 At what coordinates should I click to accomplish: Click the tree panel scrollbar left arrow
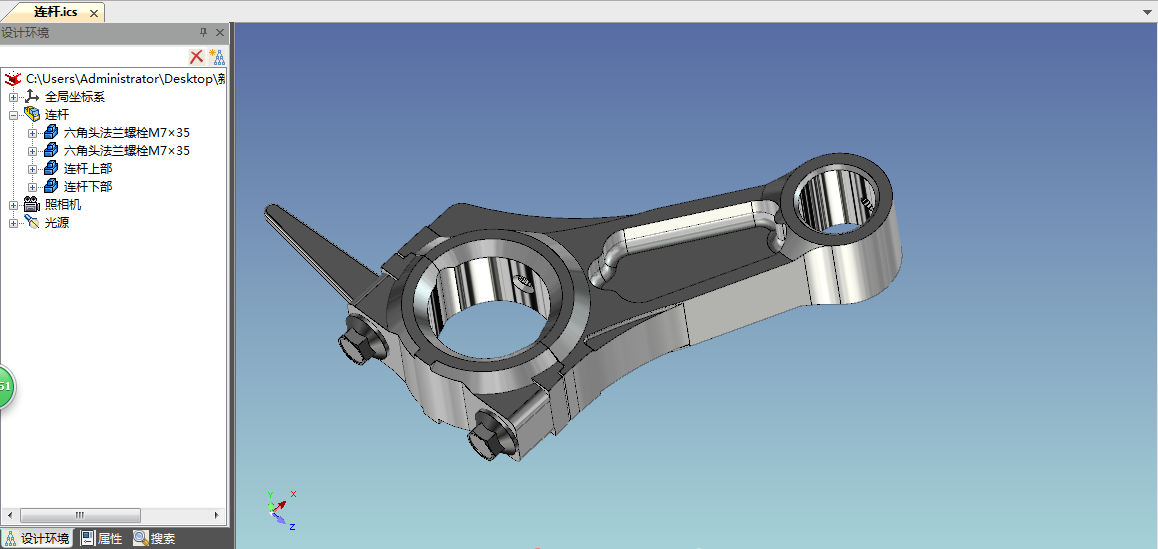click(10, 515)
